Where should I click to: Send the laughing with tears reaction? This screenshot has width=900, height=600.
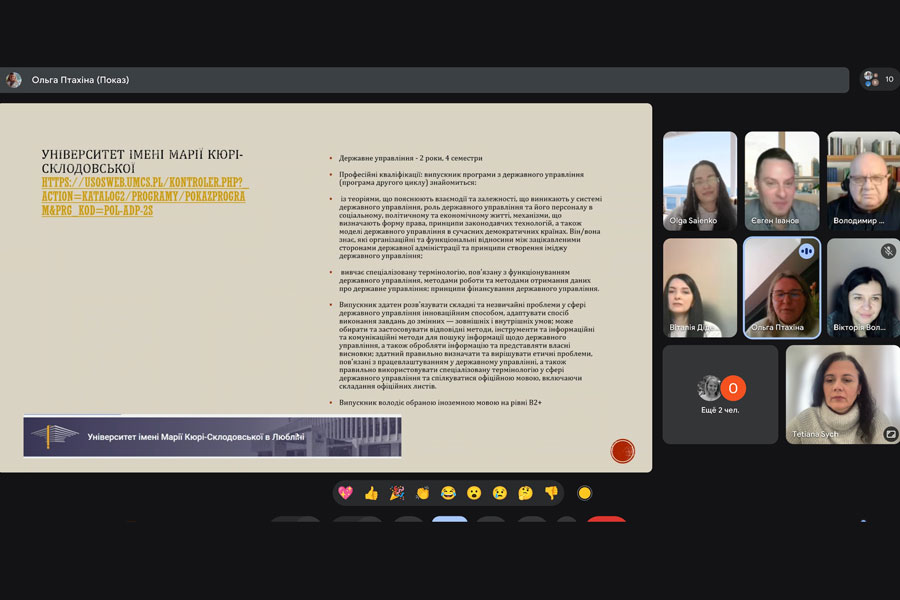coord(448,493)
